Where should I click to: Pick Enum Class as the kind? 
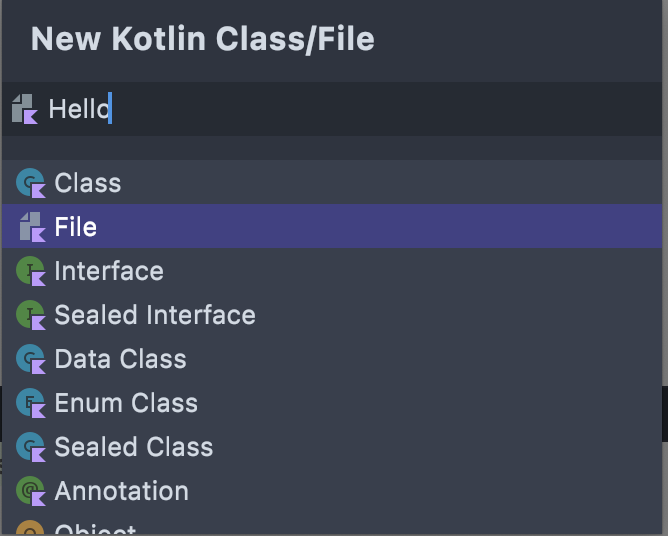[x=332, y=402]
